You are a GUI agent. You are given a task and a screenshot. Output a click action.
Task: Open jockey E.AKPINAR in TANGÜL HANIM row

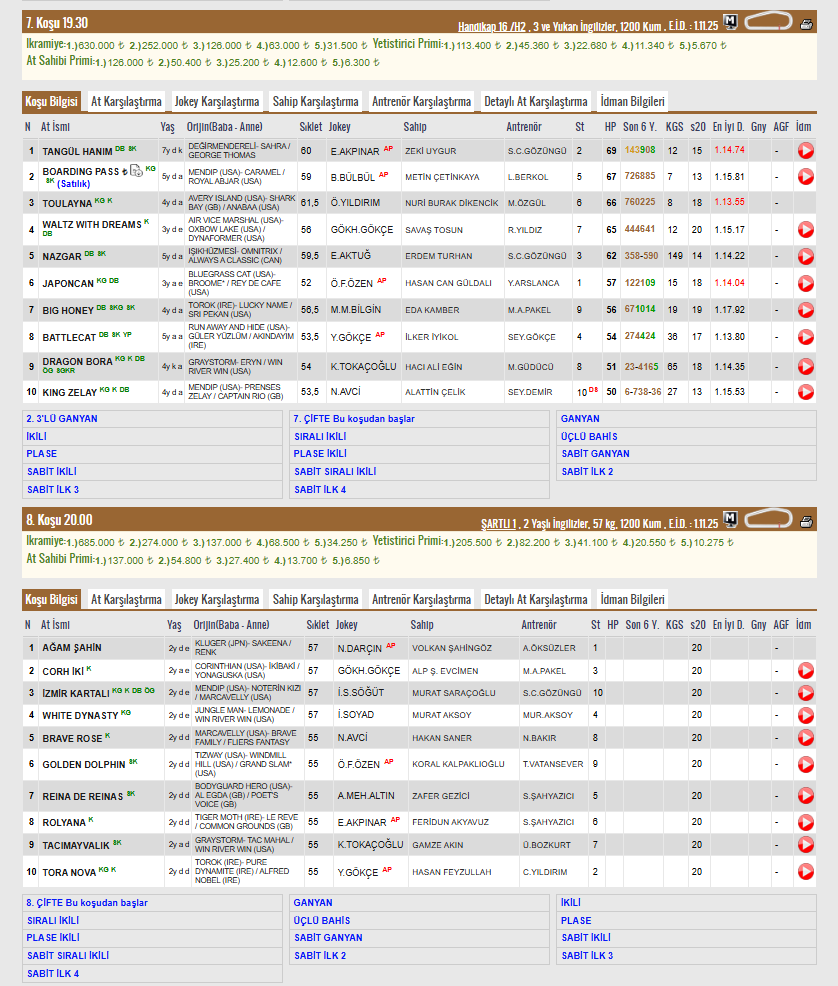(355, 152)
